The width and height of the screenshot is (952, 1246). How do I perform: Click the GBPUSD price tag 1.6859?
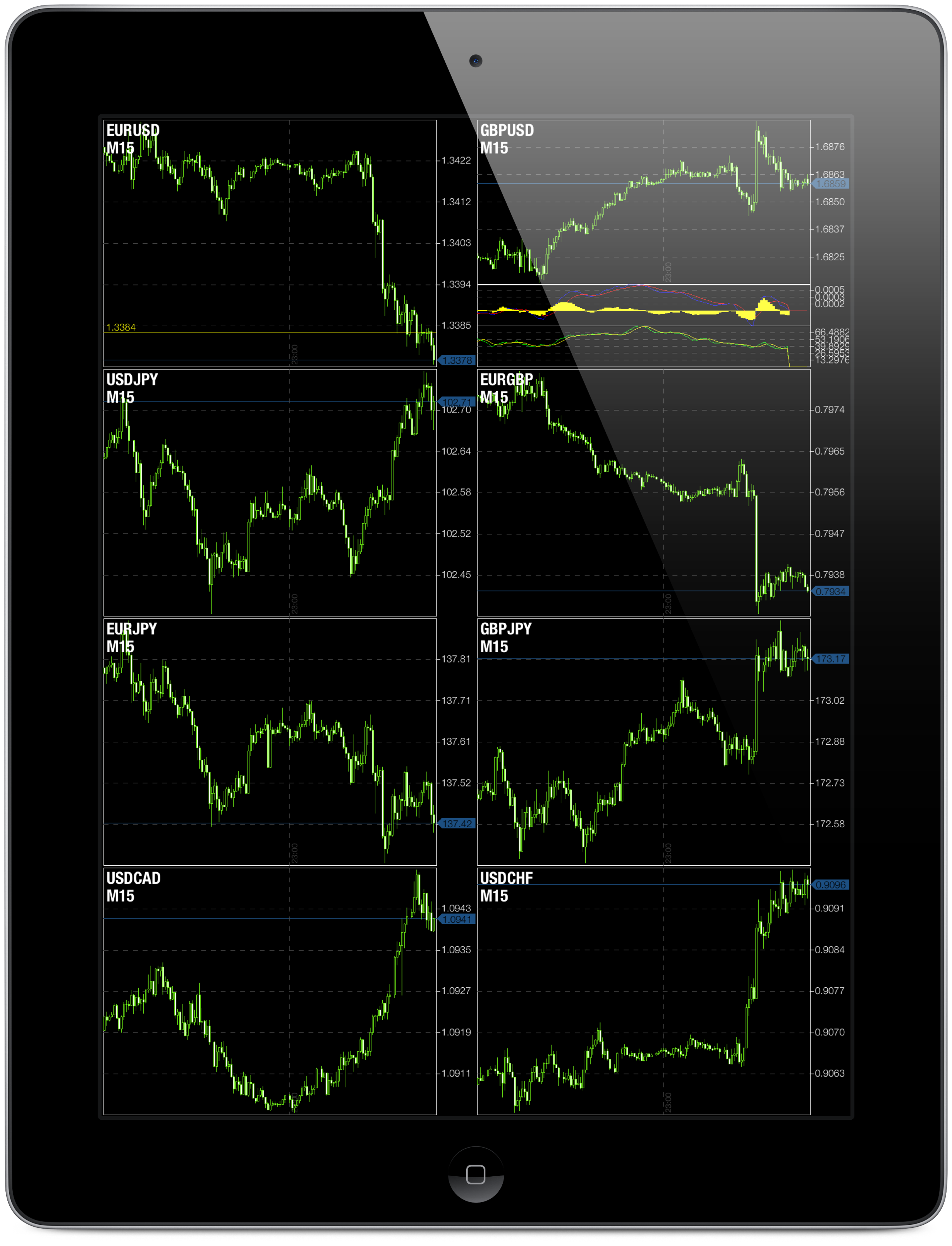pyautogui.click(x=831, y=184)
